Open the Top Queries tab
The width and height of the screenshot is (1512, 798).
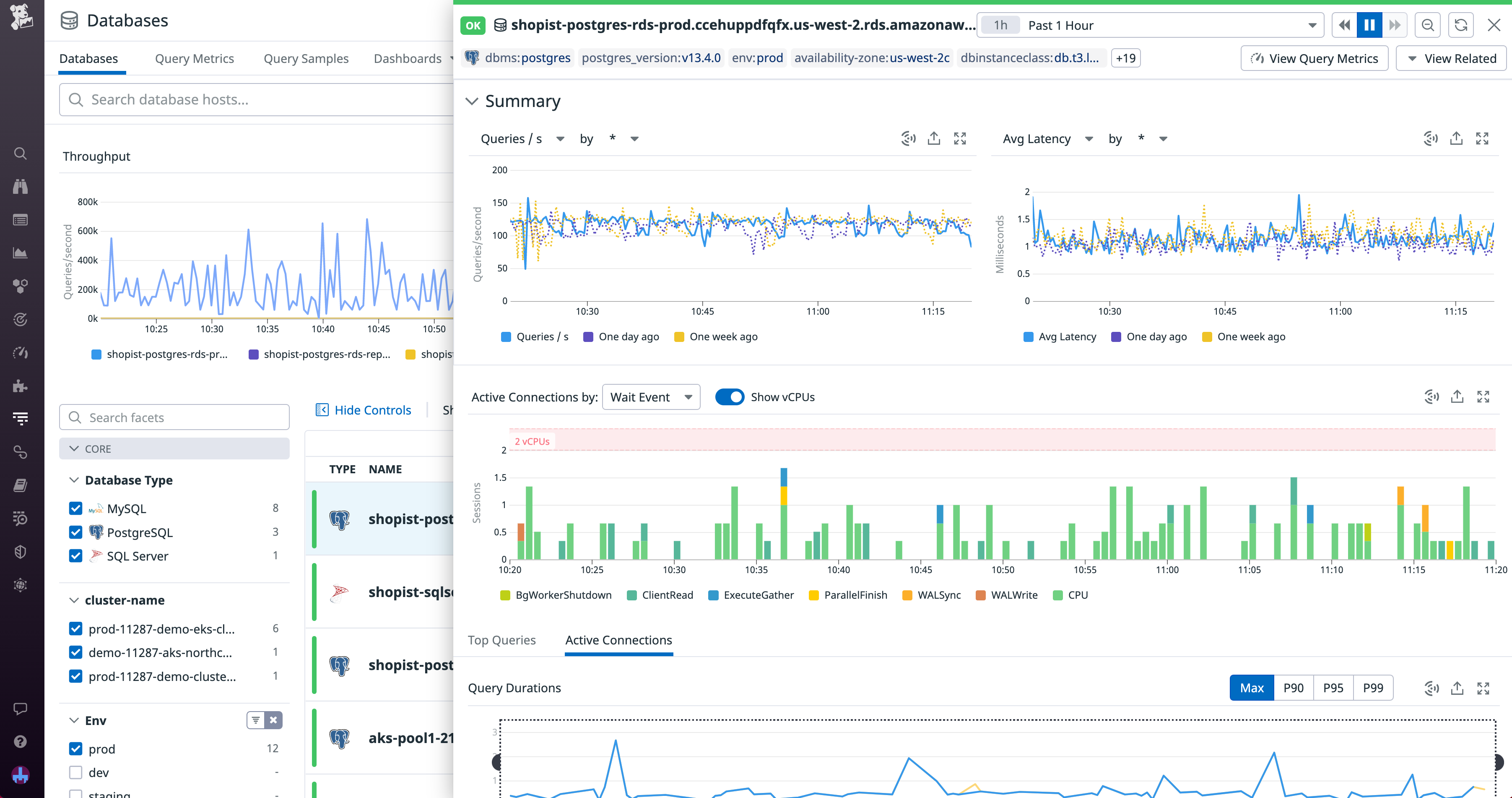pos(502,640)
